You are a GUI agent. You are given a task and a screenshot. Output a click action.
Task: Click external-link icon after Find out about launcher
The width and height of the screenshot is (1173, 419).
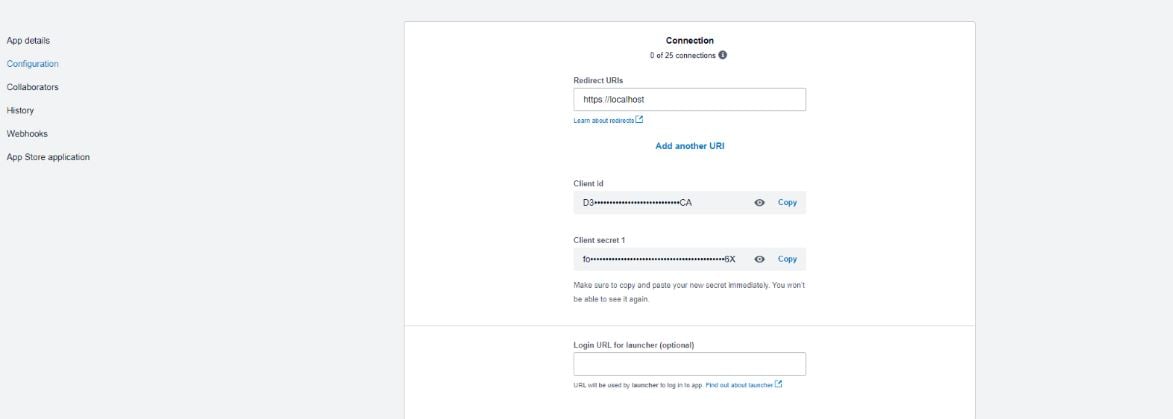click(779, 385)
